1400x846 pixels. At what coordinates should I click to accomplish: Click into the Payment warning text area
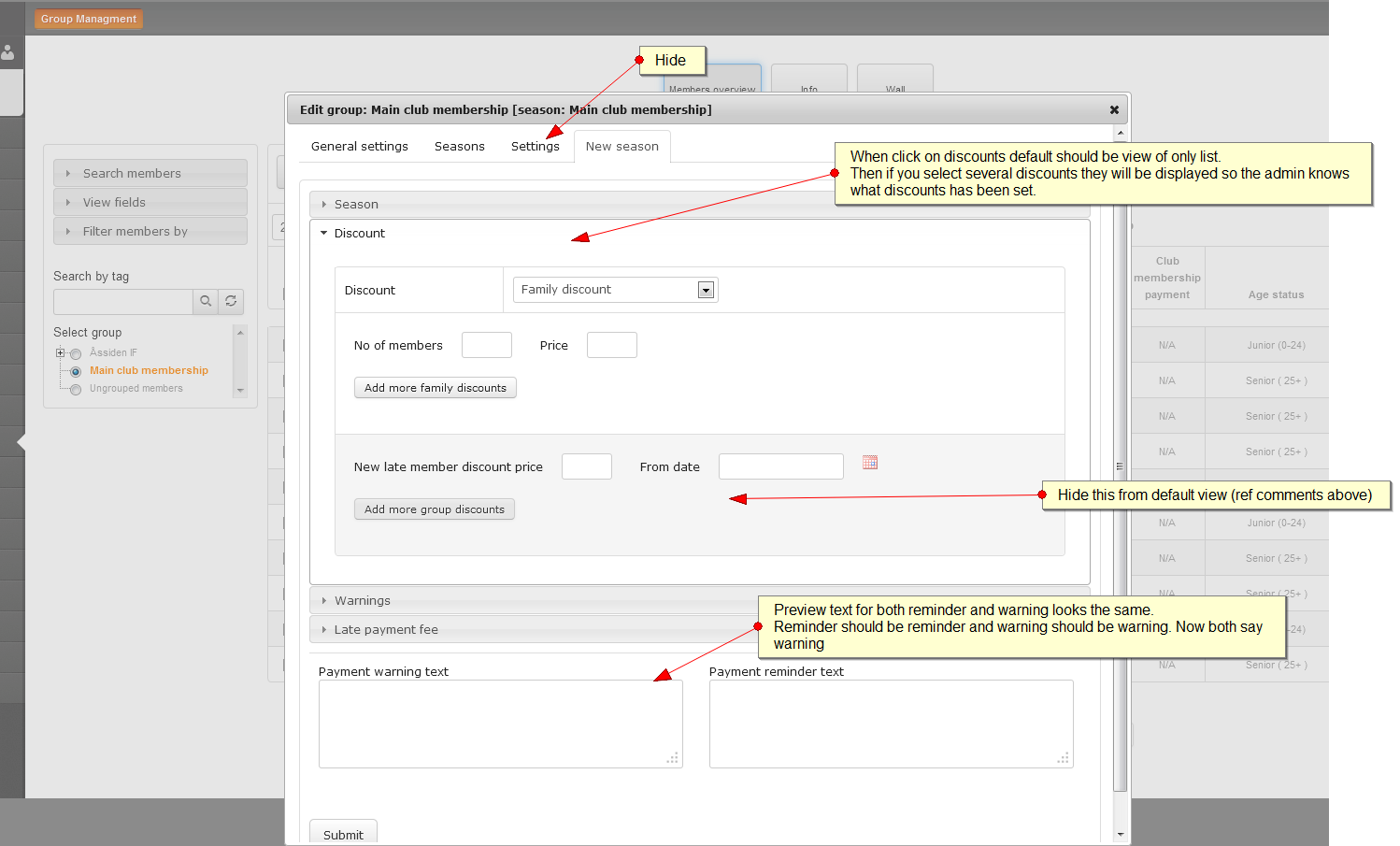pyautogui.click(x=501, y=724)
